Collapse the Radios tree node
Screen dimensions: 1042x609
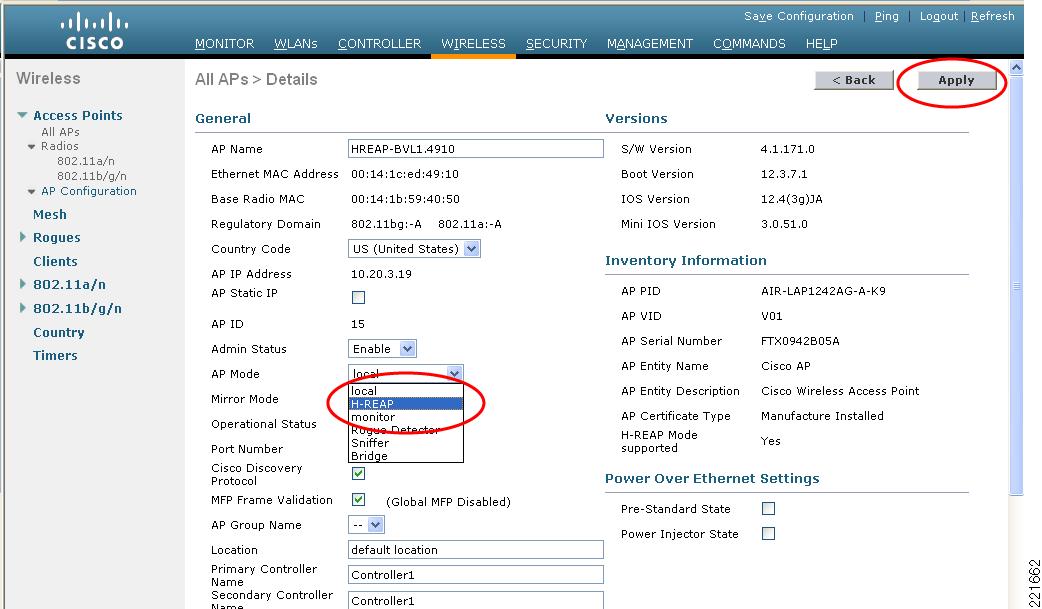[31, 146]
